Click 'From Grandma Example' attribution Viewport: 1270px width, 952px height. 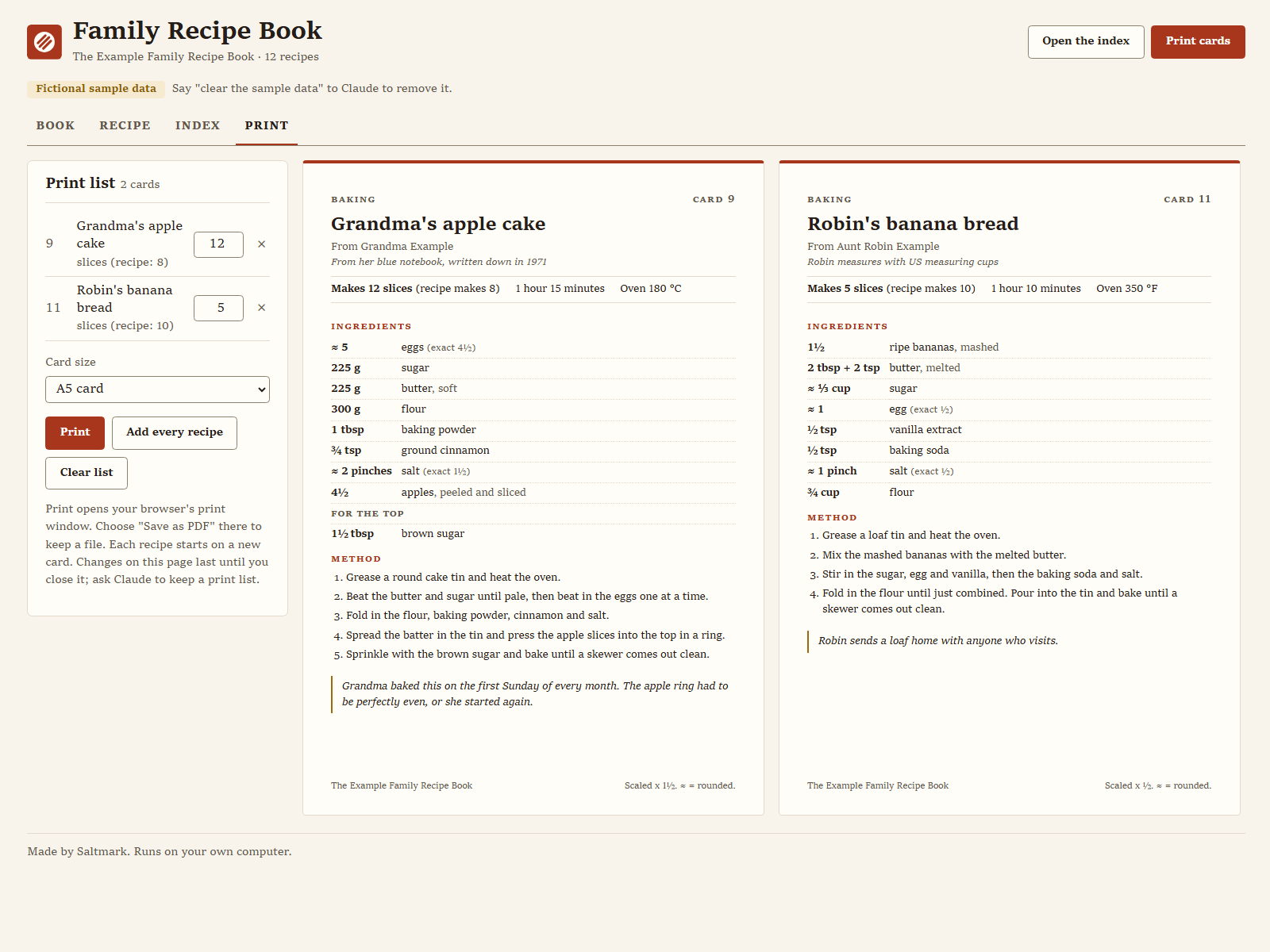392,247
